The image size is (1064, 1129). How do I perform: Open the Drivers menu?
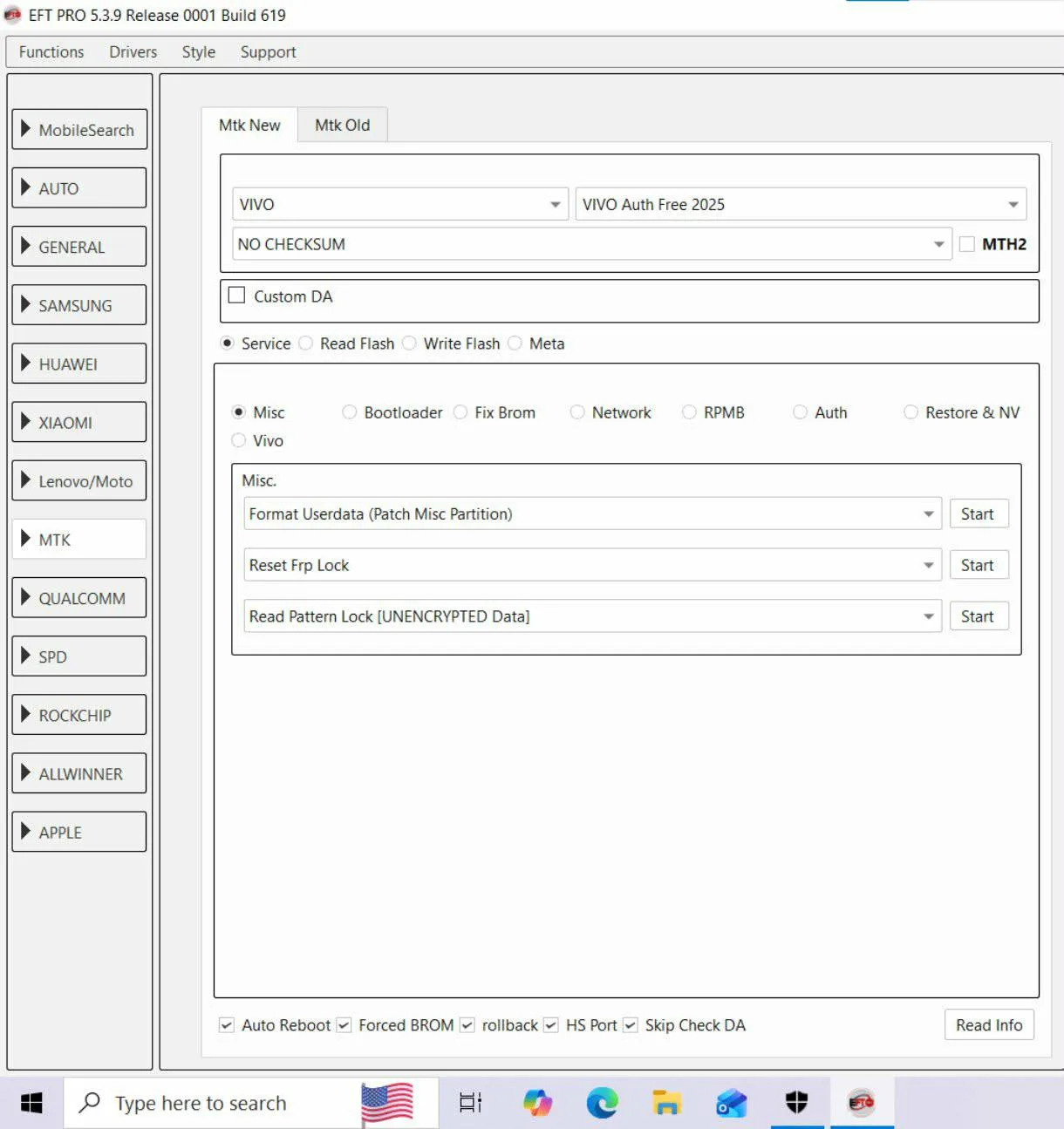[x=133, y=52]
